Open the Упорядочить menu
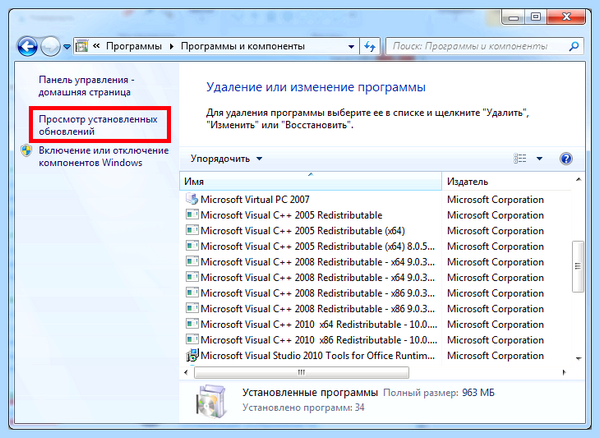The height and width of the screenshot is (438, 600). click(227, 159)
